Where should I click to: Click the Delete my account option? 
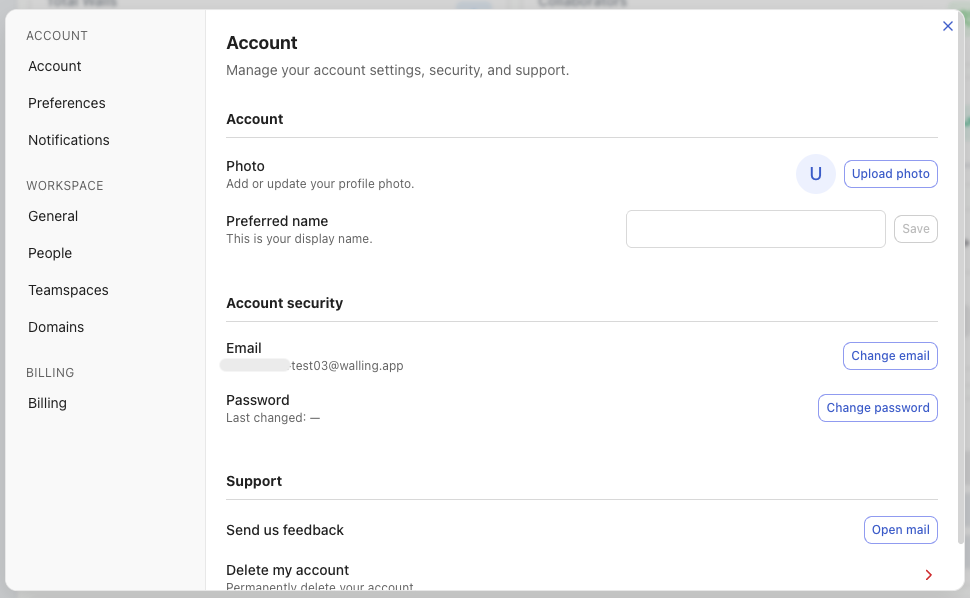coord(288,570)
